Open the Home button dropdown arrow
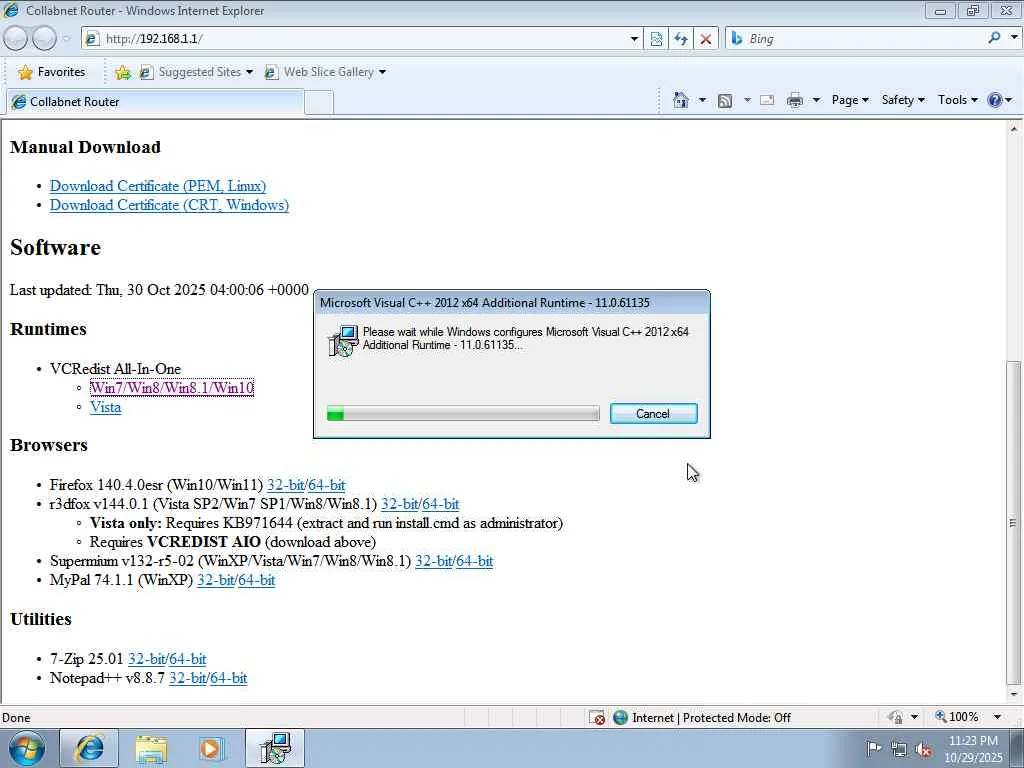Image resolution: width=1024 pixels, height=768 pixels. [x=702, y=101]
